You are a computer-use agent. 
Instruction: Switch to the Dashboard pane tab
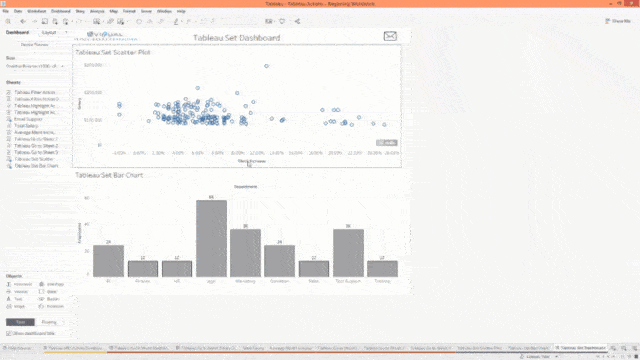tap(17, 32)
